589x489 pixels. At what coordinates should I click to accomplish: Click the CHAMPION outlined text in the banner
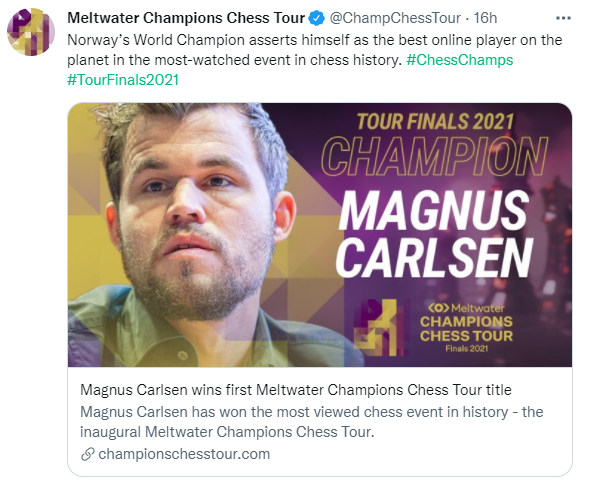(x=434, y=156)
